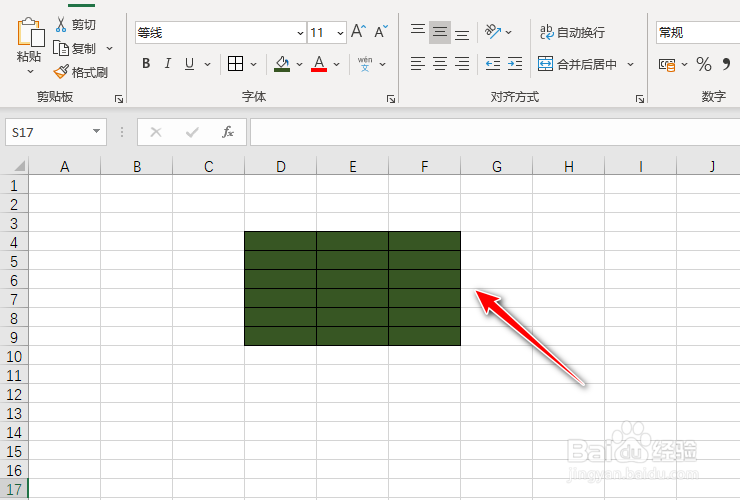Apply borders using the border grid icon
Viewport: 740px width, 500px height.
pos(235,63)
